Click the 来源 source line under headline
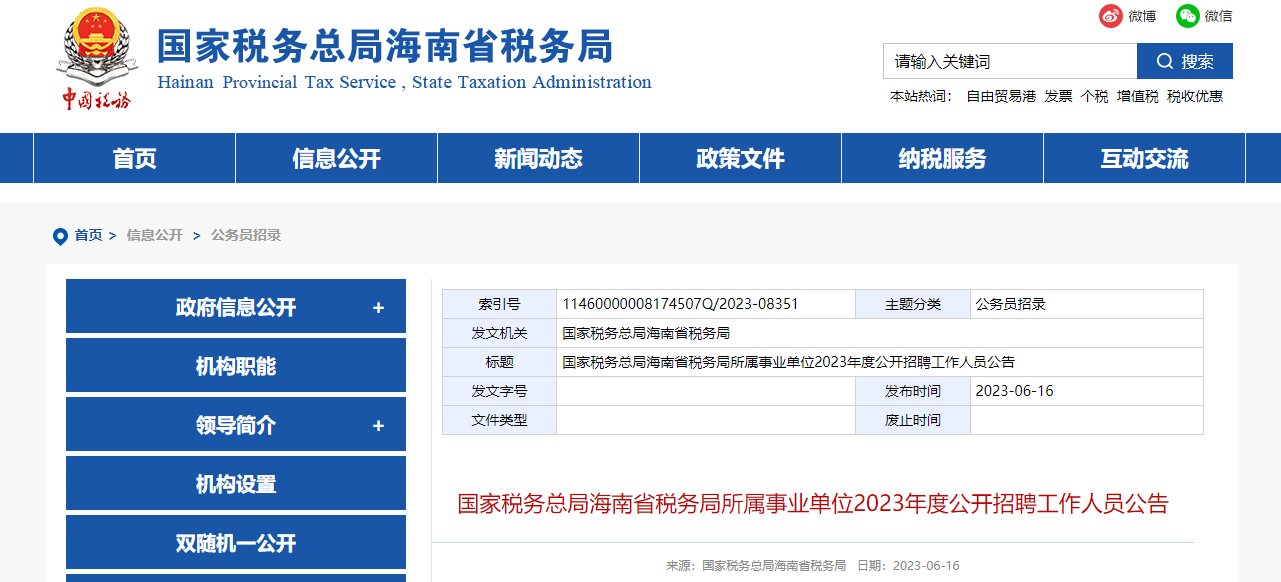The image size is (1281, 582). pos(756,566)
